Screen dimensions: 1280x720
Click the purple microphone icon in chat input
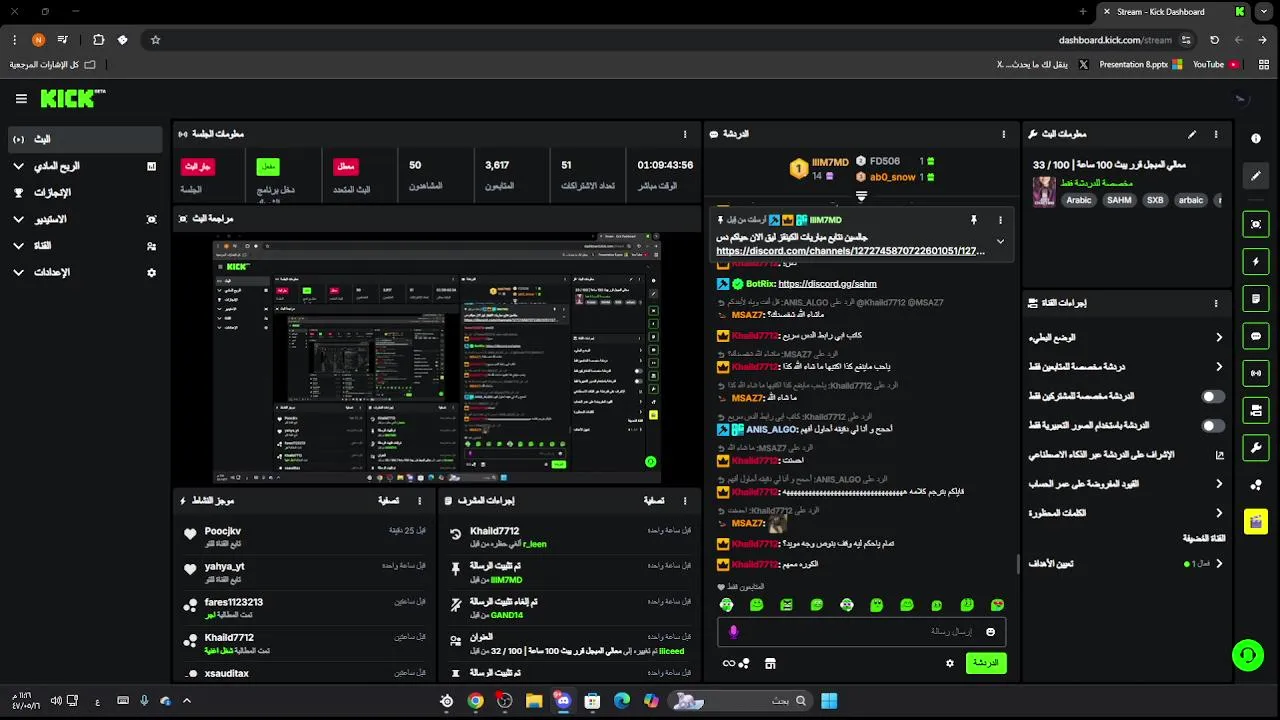pyautogui.click(x=733, y=632)
